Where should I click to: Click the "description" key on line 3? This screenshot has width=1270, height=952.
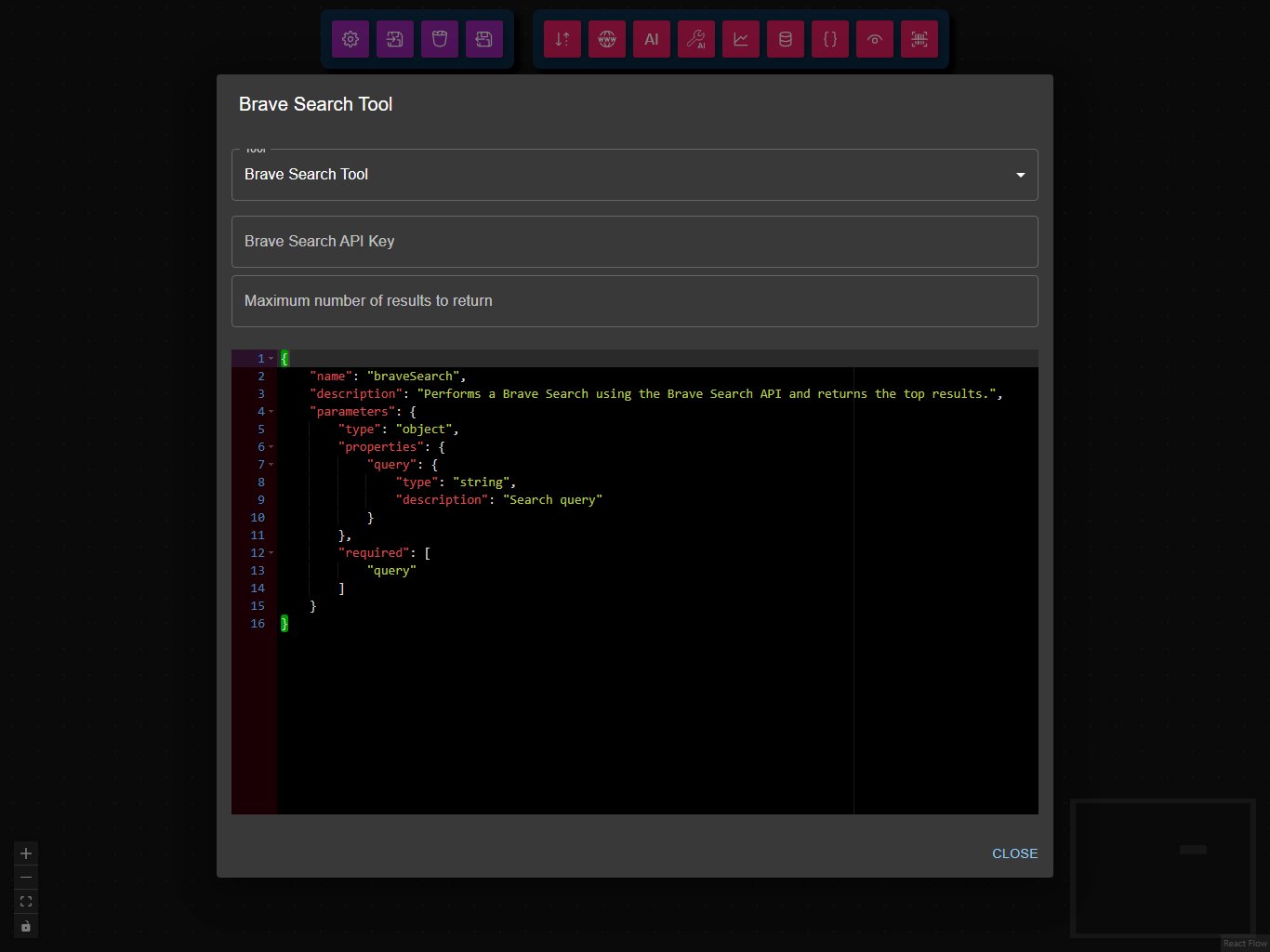tap(356, 394)
